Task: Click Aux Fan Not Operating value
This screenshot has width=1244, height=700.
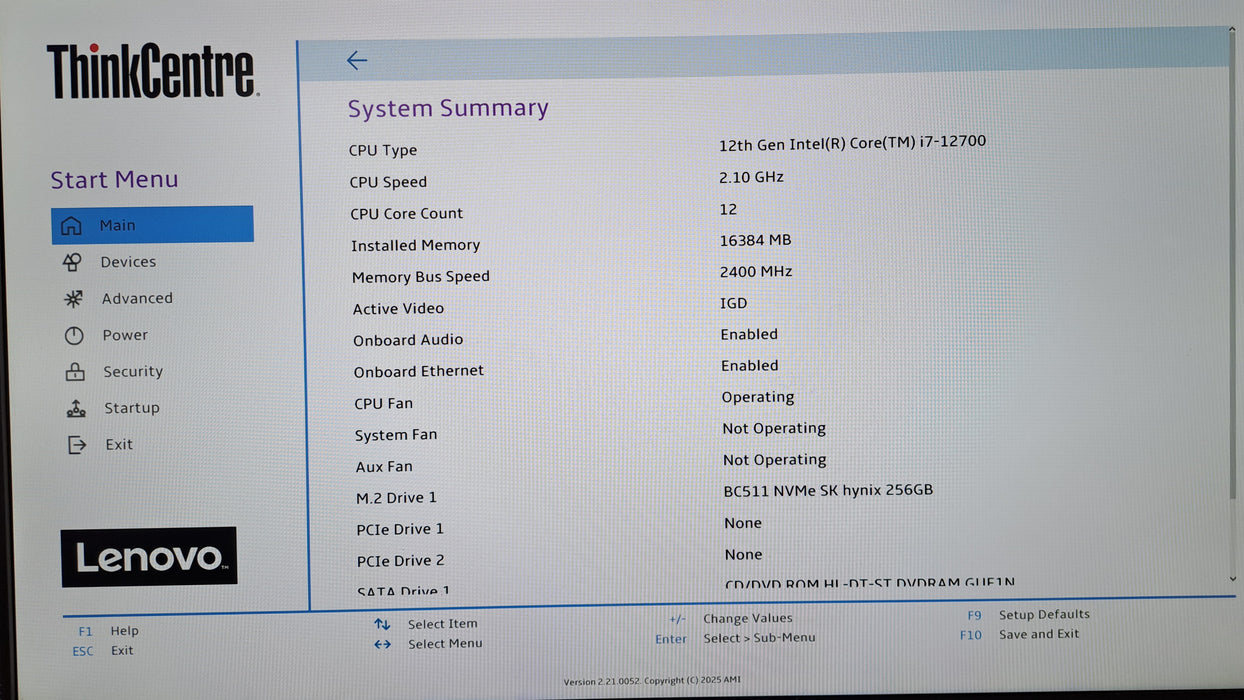Action: [775, 460]
